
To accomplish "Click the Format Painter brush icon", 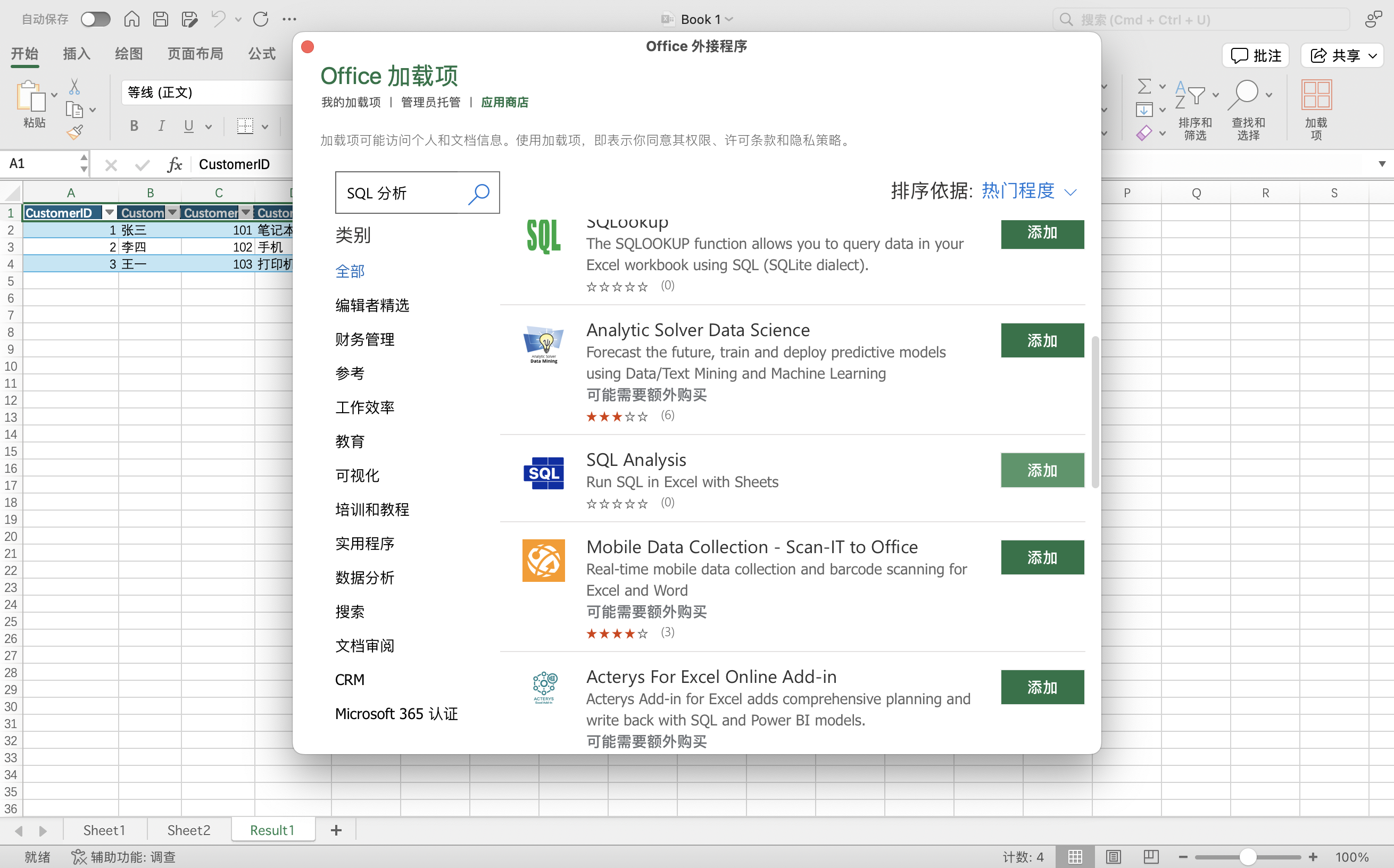I will 74,132.
